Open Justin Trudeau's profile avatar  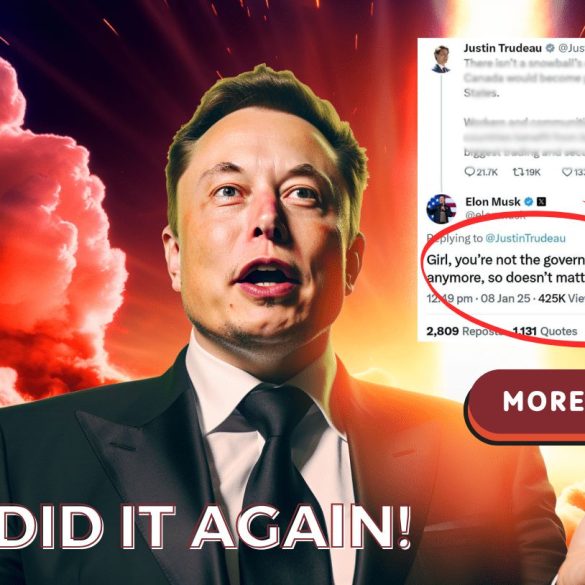441,59
